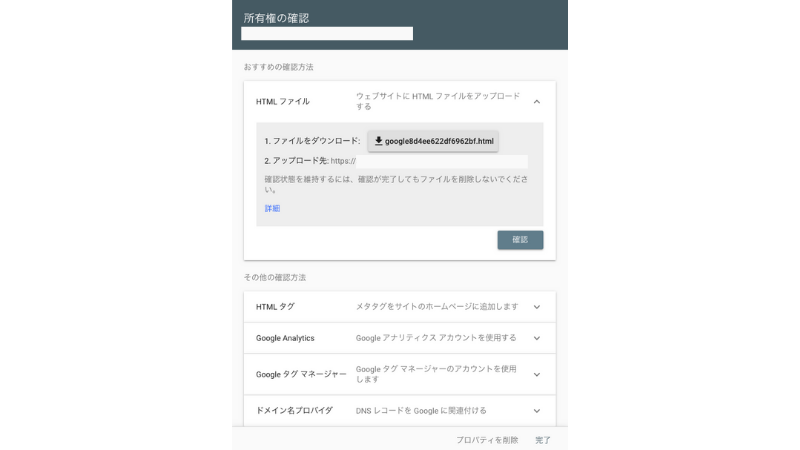The width and height of the screenshot is (800, 450).
Task: Collapse the HTML ファイル section using the up chevron
Action: coord(536,101)
